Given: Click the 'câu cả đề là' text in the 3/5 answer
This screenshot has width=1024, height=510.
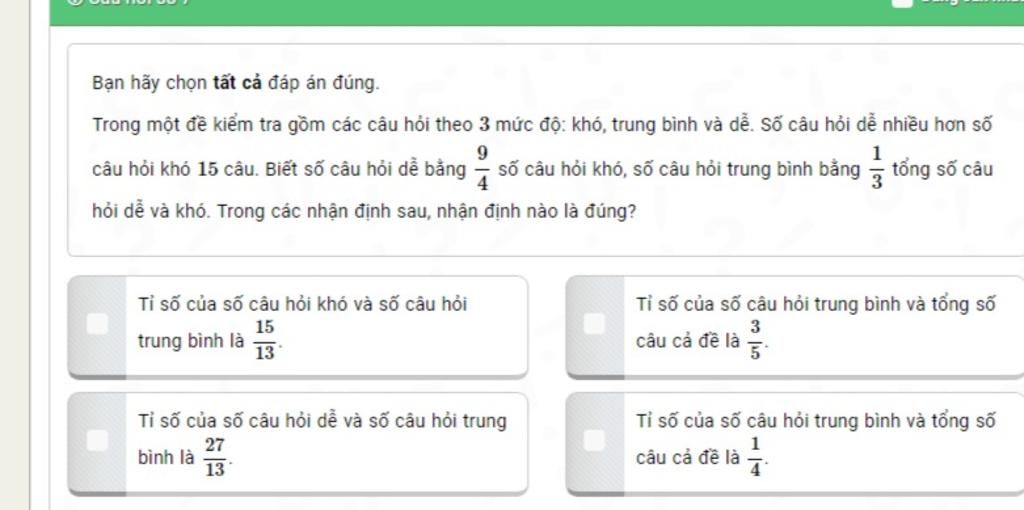Looking at the screenshot, I should coord(688,342).
